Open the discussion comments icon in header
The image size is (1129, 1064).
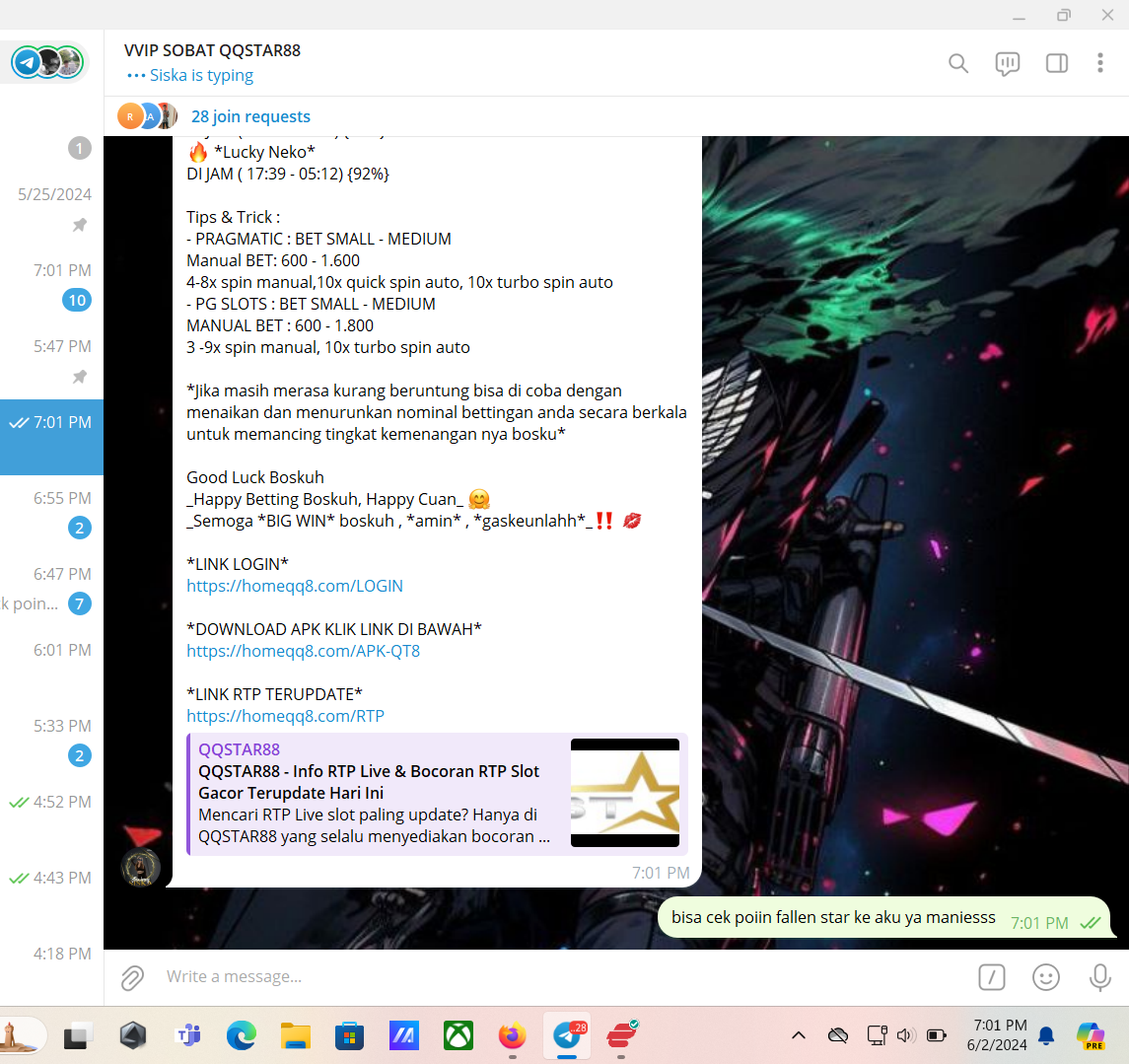pyautogui.click(x=1007, y=63)
